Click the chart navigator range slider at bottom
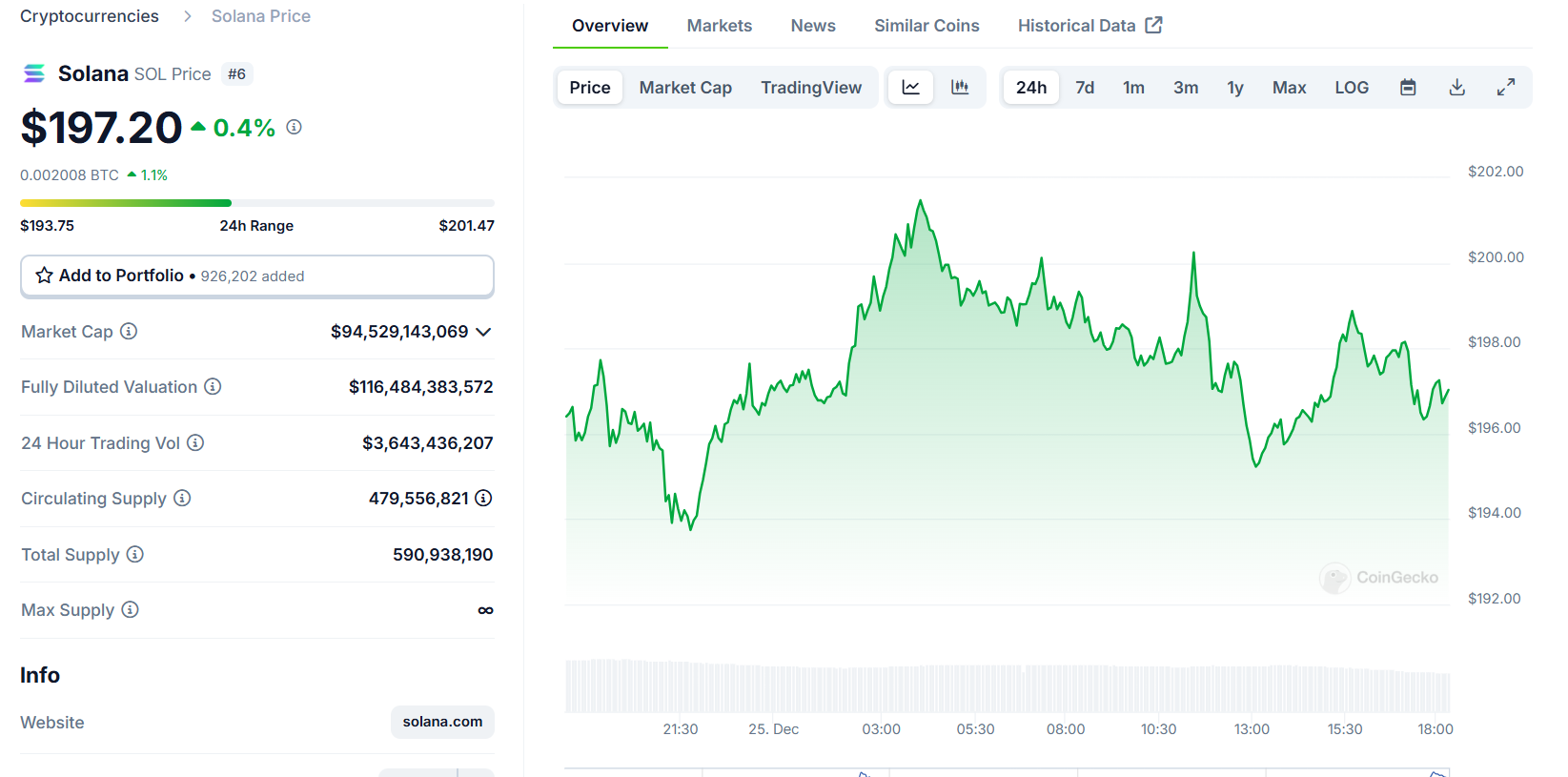Image resolution: width=1568 pixels, height=777 pixels. point(1007,771)
